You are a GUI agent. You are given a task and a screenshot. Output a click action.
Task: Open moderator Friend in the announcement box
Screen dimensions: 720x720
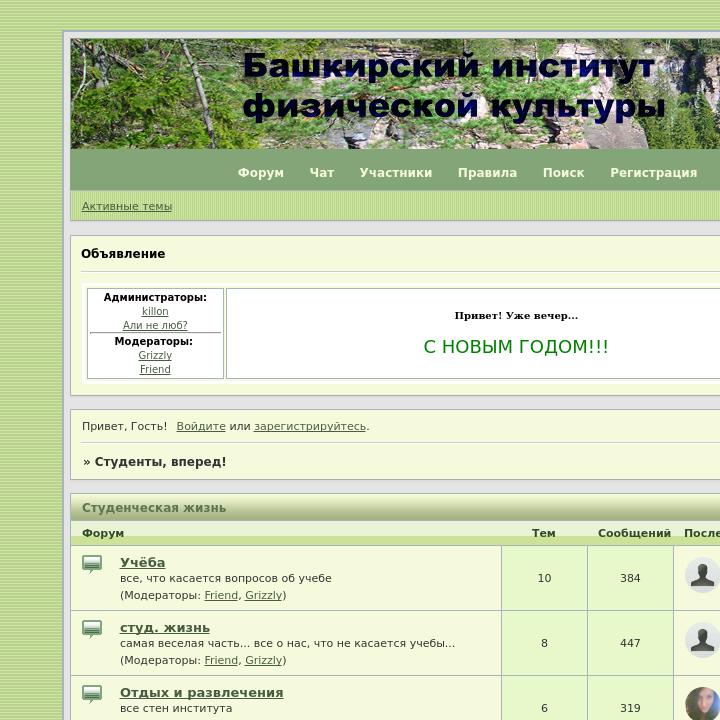tap(155, 369)
